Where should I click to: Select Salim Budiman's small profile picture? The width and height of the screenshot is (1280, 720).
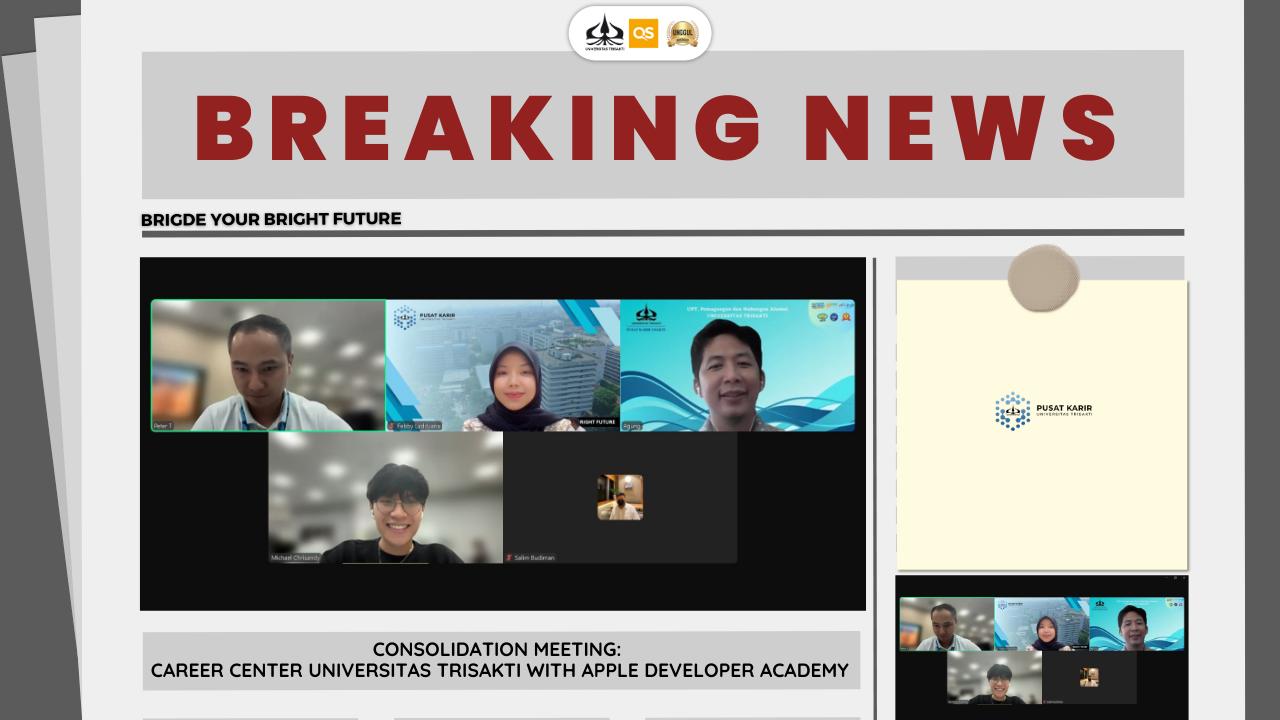620,497
